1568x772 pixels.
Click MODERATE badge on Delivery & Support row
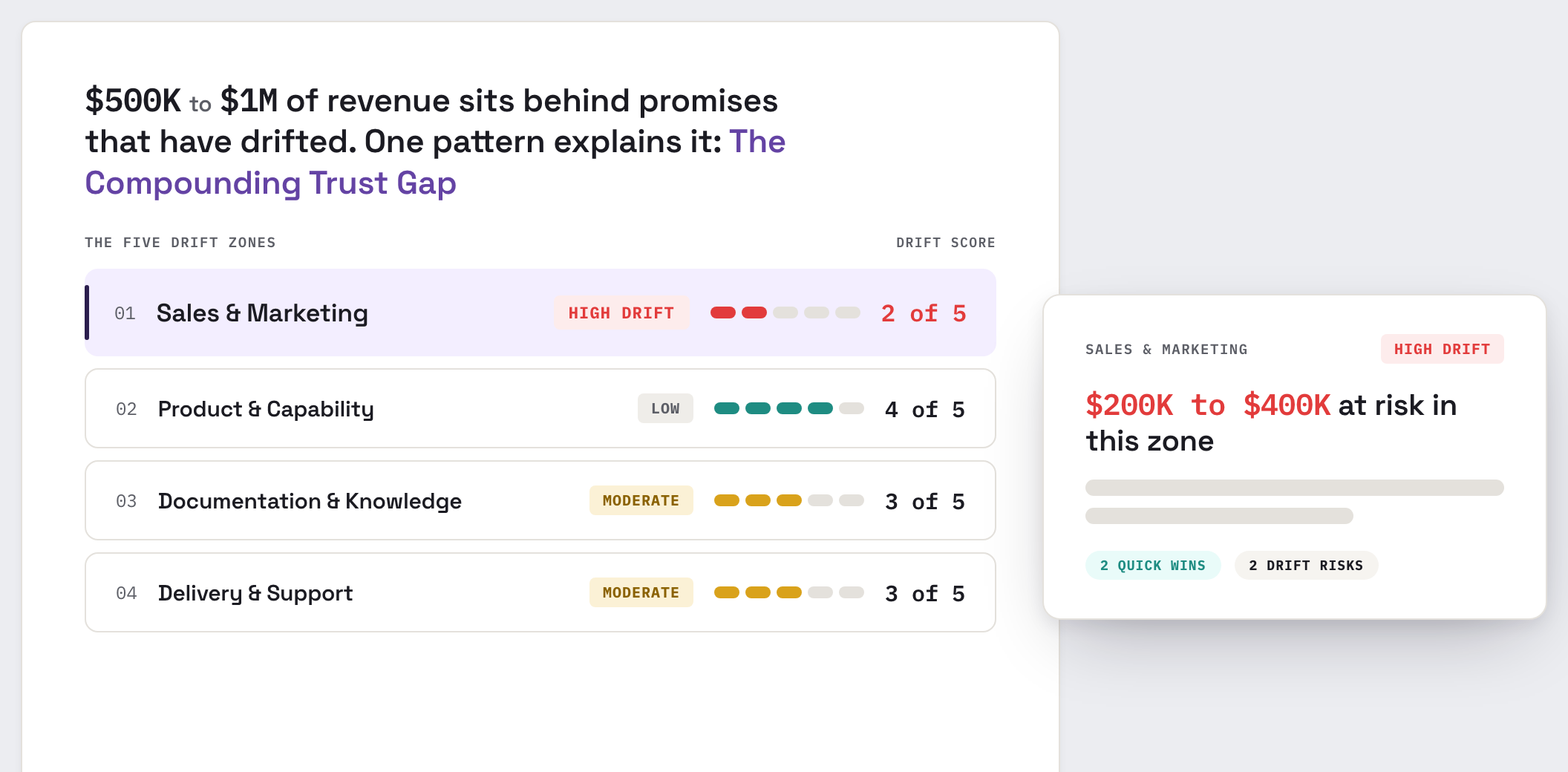[x=641, y=592]
